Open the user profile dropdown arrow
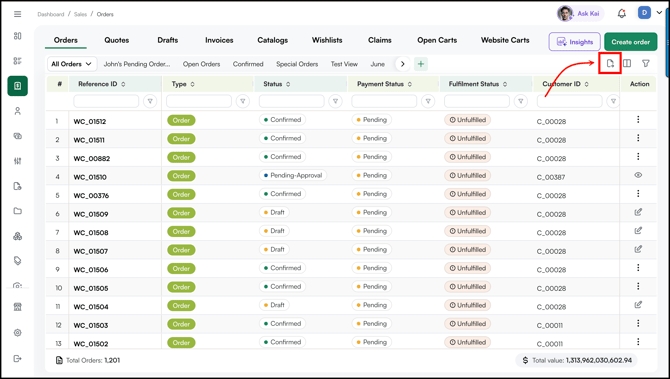Viewport: 670px width, 379px height. [x=659, y=13]
